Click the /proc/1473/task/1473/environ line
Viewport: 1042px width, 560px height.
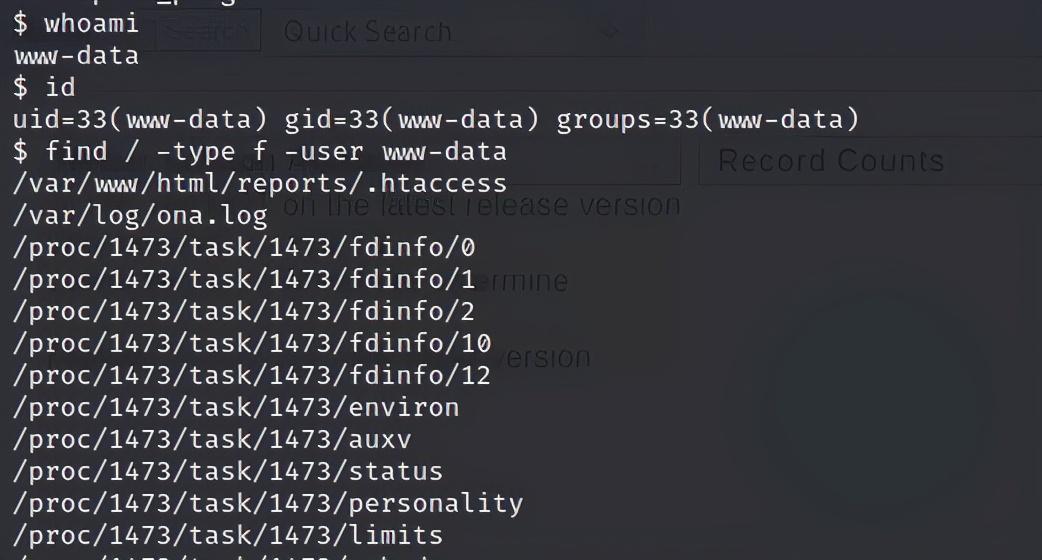point(236,407)
